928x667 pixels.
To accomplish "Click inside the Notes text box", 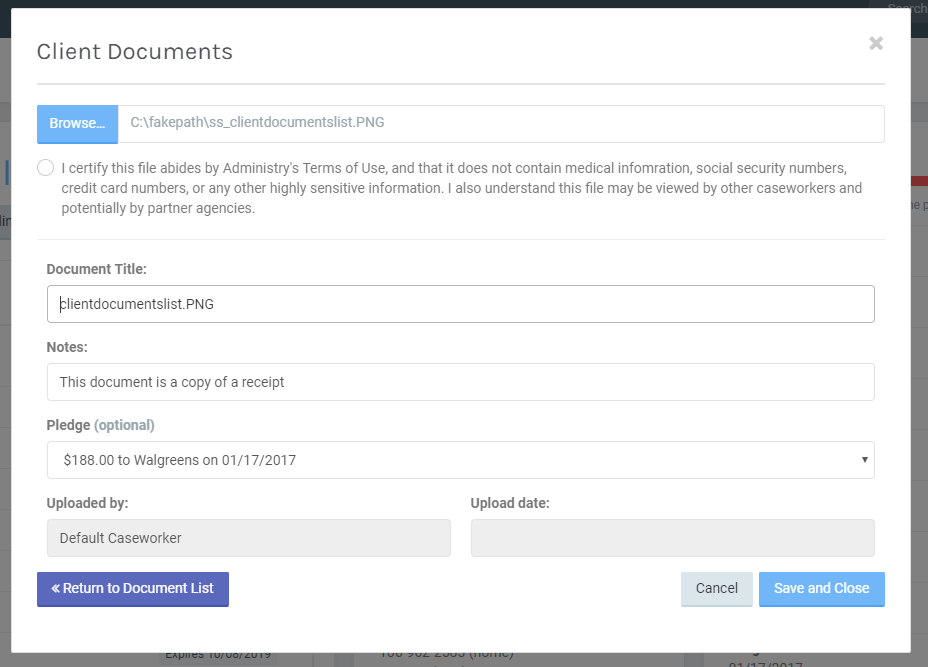I will click(x=460, y=381).
